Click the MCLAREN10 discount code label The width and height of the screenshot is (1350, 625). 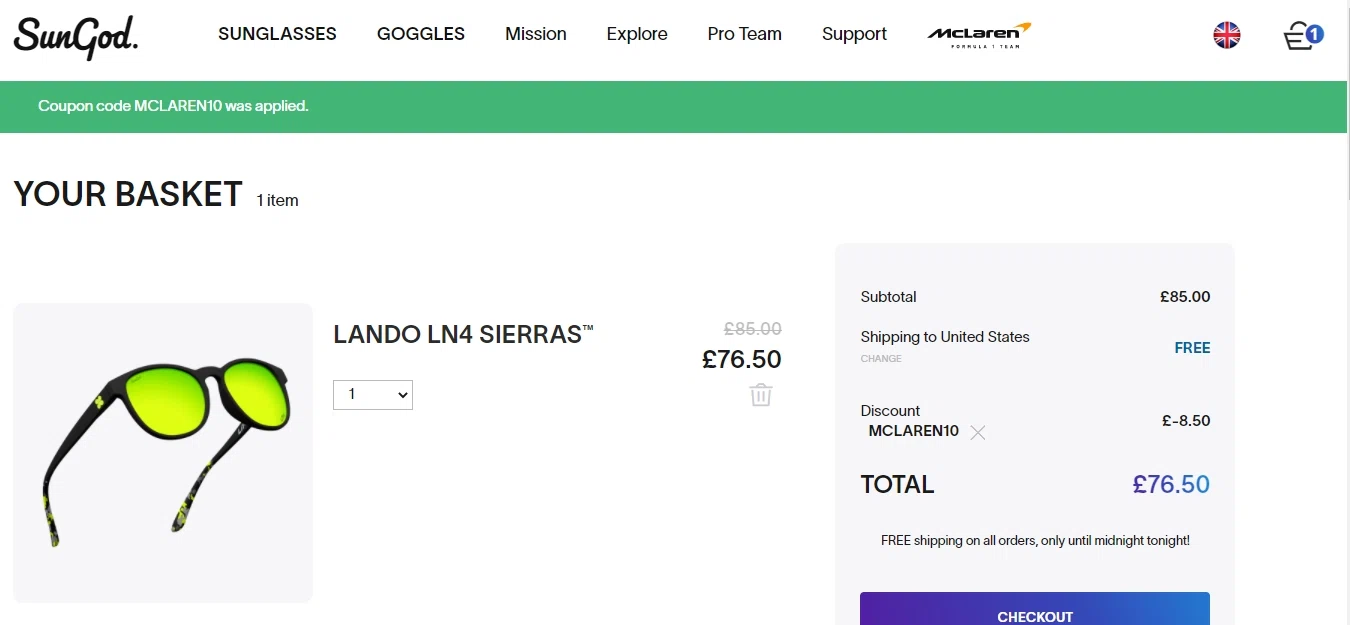913,431
